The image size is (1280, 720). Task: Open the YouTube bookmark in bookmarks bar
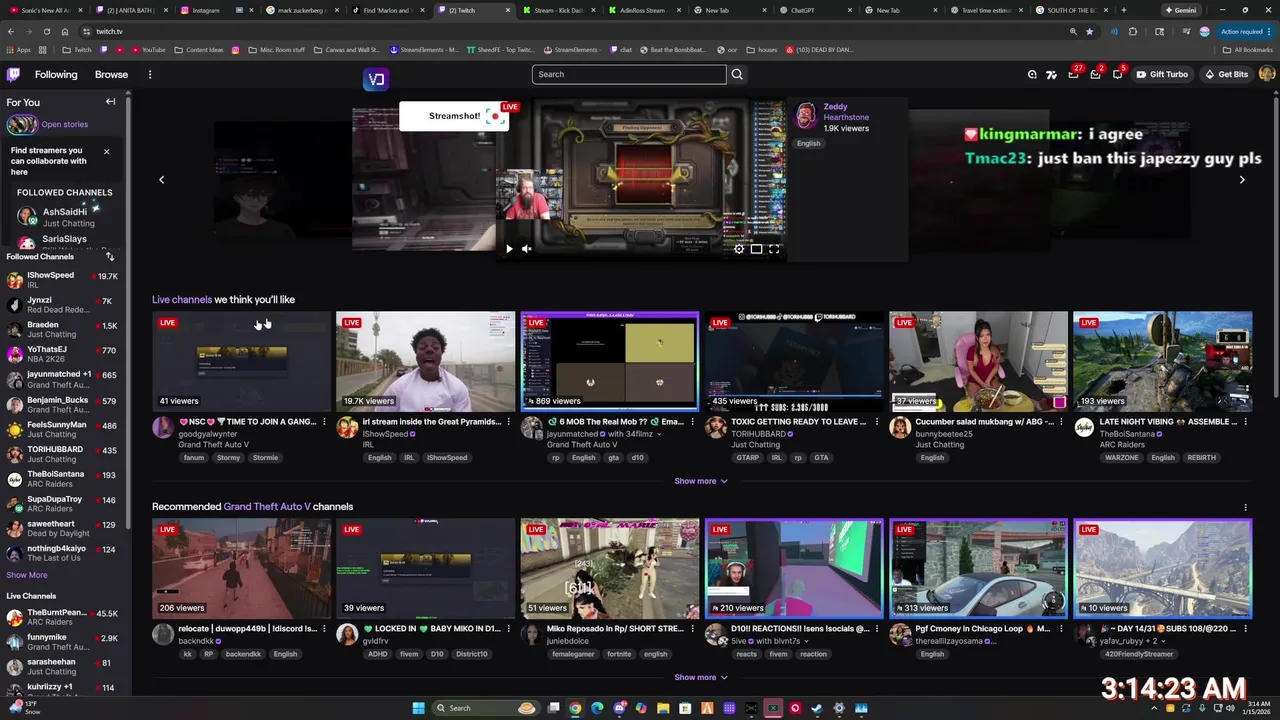148,49
